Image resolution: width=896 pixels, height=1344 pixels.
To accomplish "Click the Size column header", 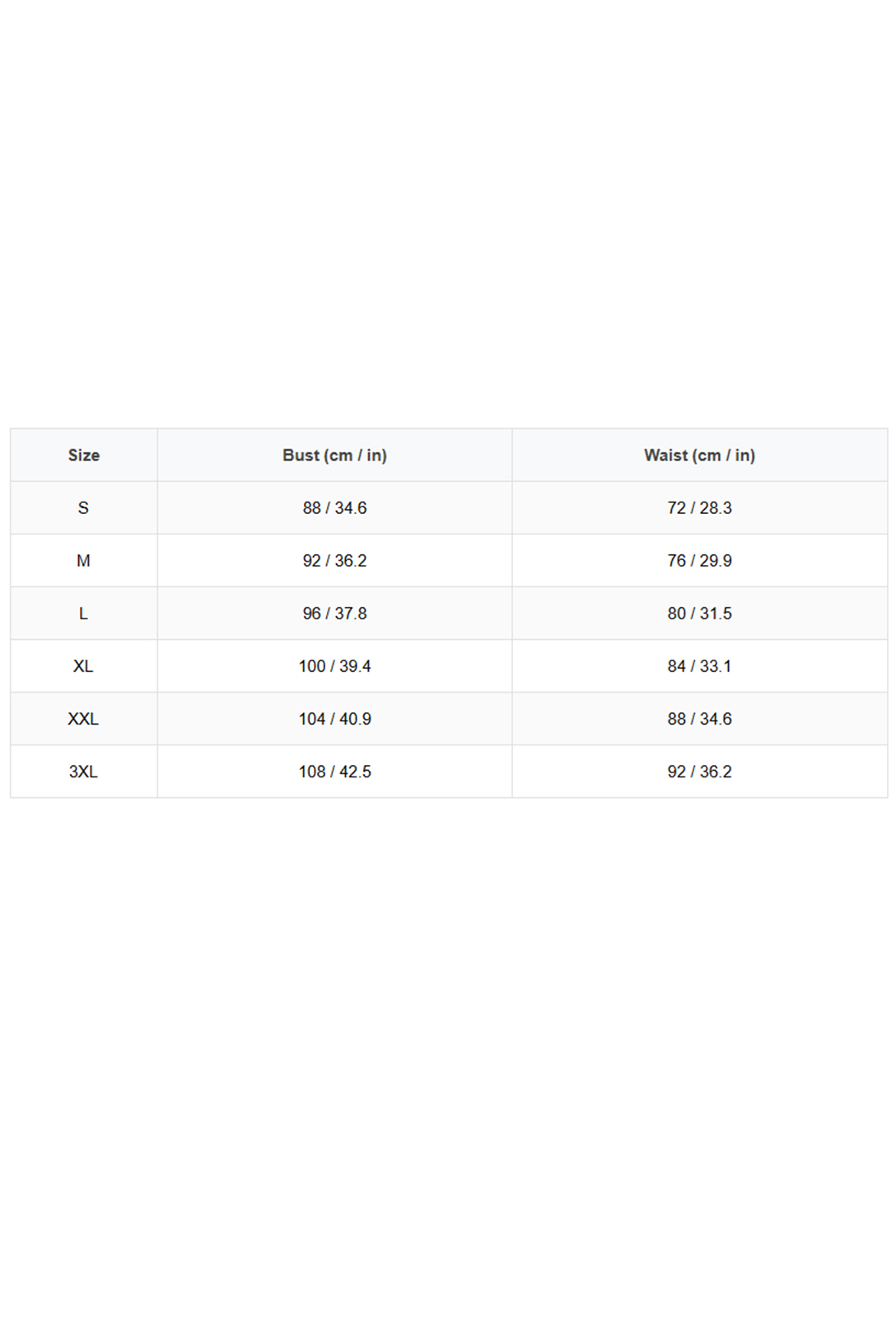I will 83,455.
